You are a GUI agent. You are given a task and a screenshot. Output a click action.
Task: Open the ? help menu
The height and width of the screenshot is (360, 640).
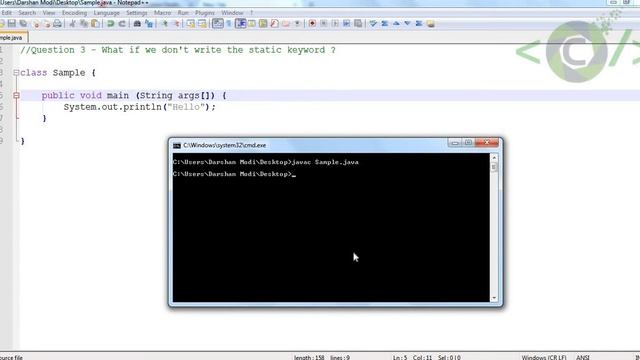coord(251,13)
